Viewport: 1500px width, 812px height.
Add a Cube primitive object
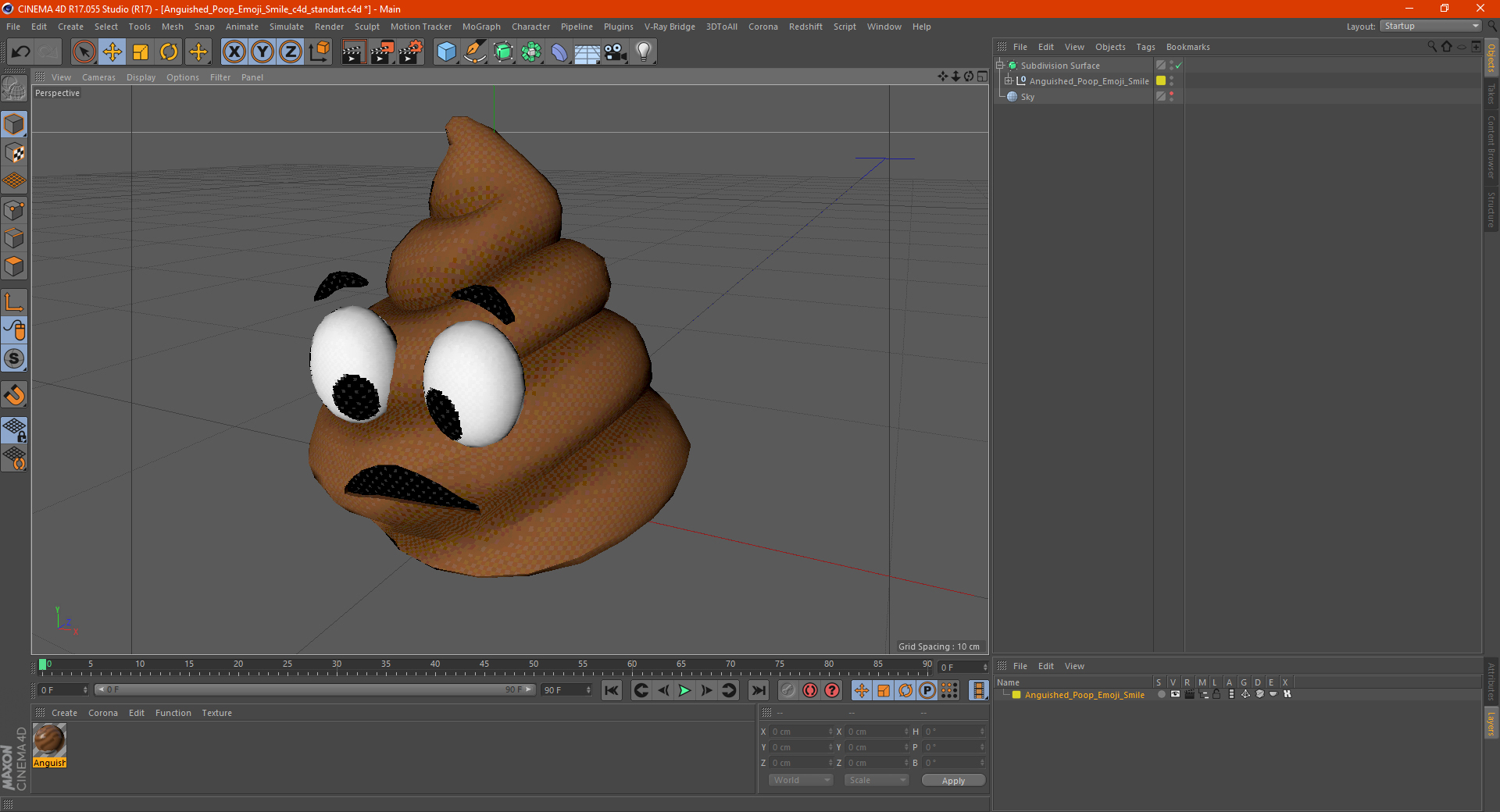coord(446,52)
